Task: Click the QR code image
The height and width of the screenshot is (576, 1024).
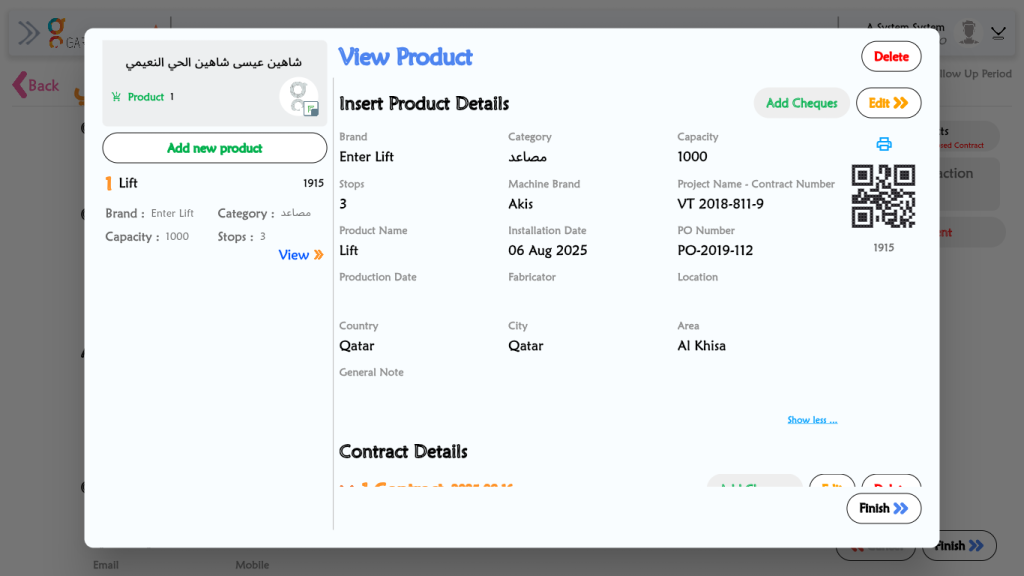Action: pyautogui.click(x=883, y=196)
